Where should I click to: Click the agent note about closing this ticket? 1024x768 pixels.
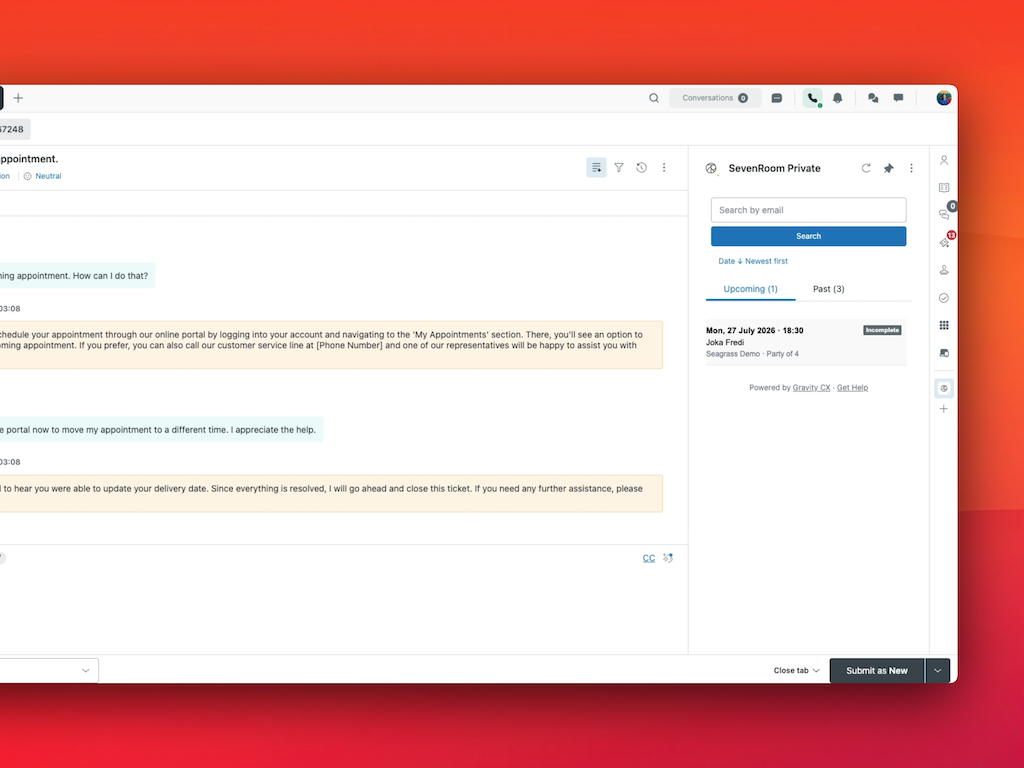point(331,494)
